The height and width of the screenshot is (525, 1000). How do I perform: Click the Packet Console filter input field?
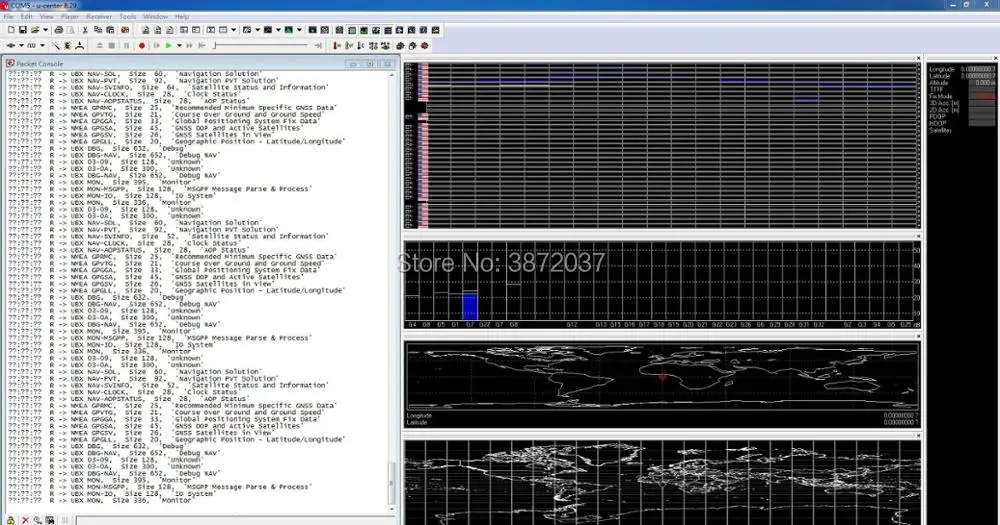[x=233, y=521]
